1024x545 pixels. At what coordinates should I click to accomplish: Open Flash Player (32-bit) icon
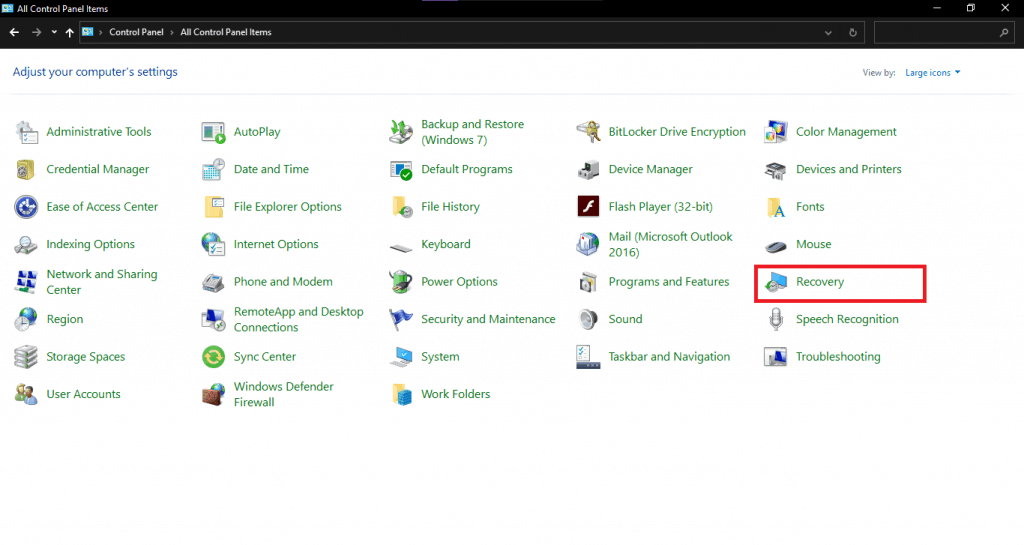(x=588, y=207)
